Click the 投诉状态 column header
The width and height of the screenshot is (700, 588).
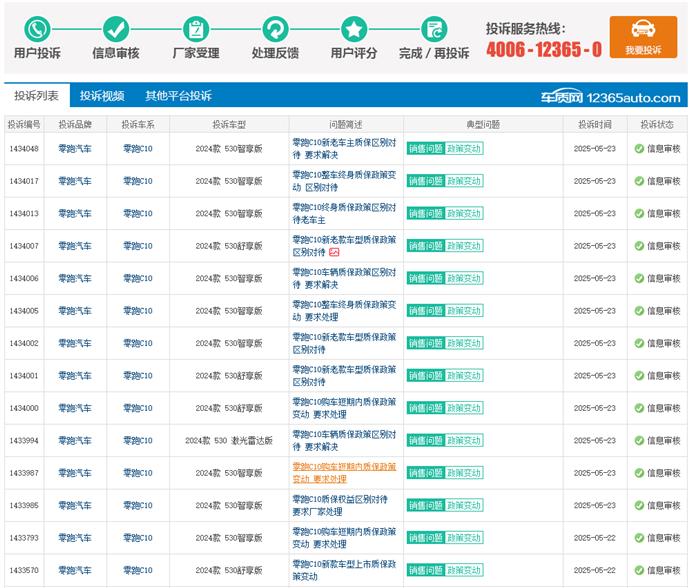[x=657, y=125]
